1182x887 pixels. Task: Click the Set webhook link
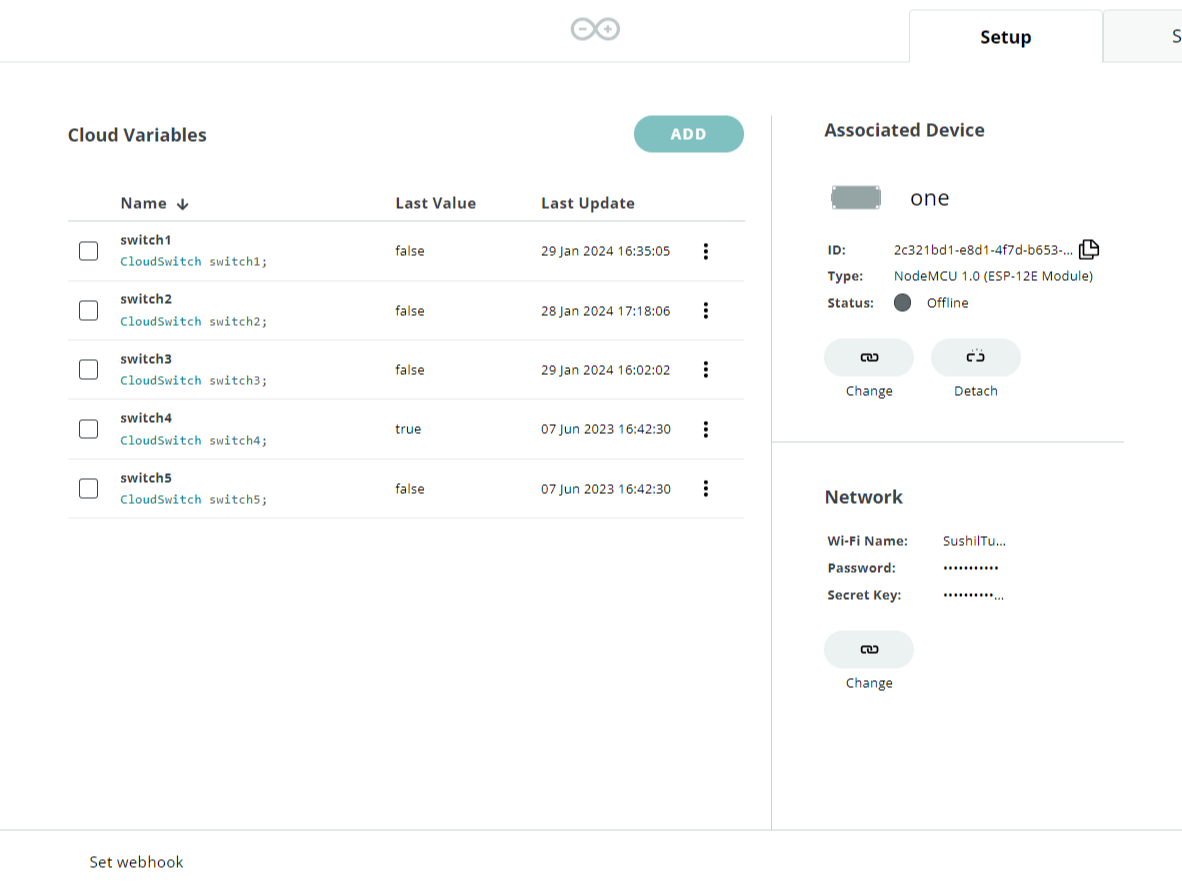[136, 861]
